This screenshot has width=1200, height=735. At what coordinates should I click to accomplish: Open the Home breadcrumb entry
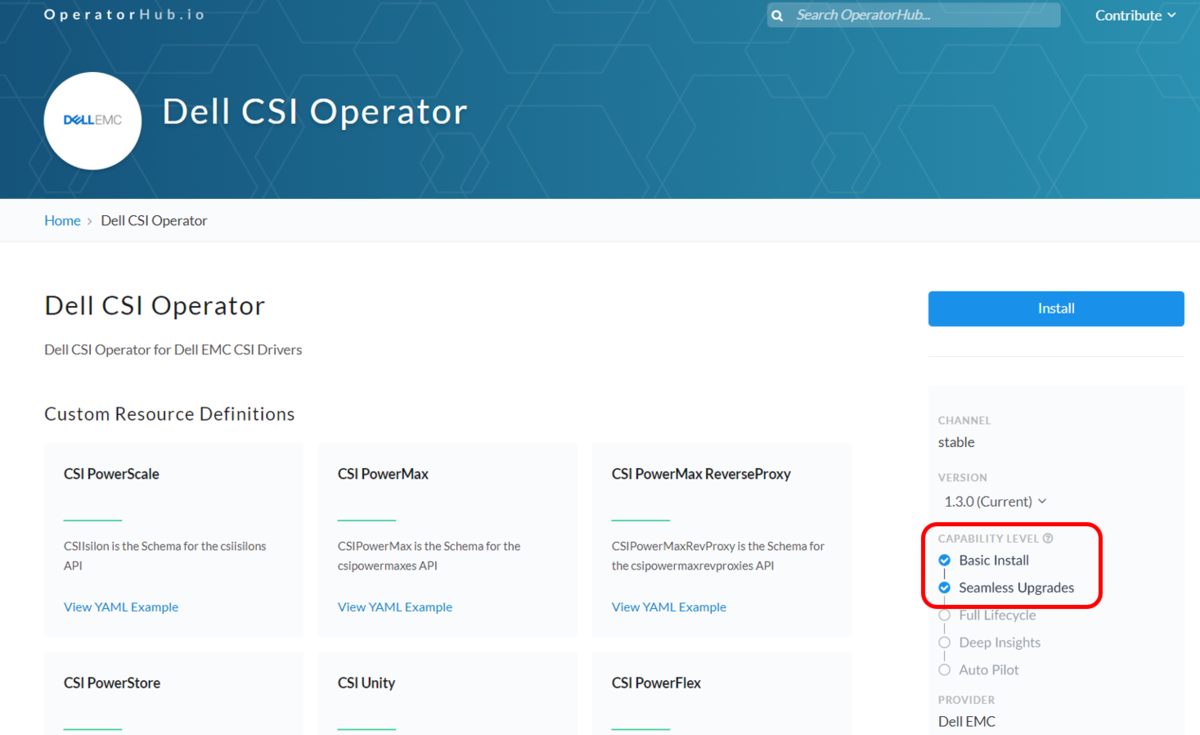click(62, 220)
